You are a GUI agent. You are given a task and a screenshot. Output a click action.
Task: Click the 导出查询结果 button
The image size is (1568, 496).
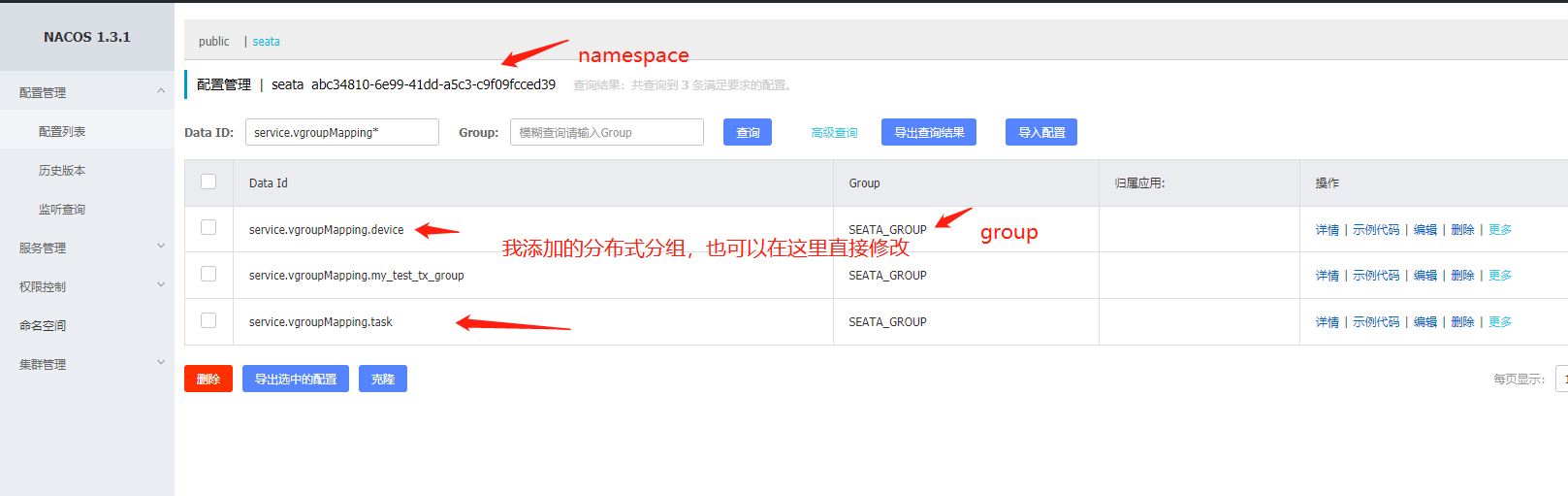(x=928, y=132)
